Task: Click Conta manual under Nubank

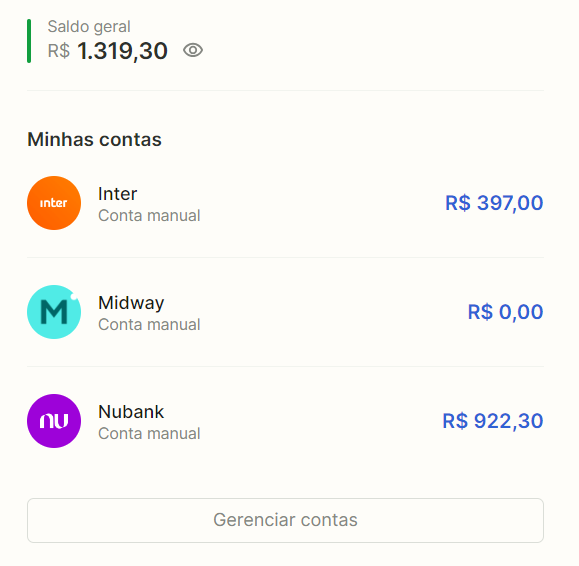Action: coord(149,433)
